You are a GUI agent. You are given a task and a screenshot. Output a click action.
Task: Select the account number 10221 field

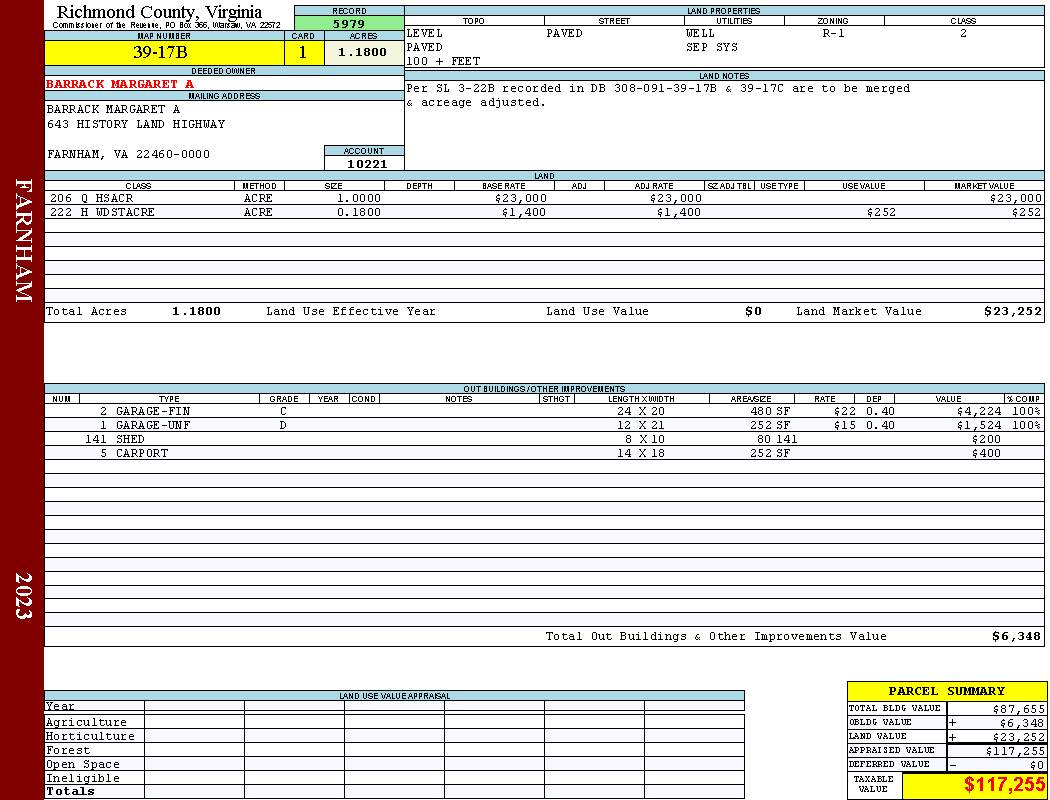pos(364,163)
